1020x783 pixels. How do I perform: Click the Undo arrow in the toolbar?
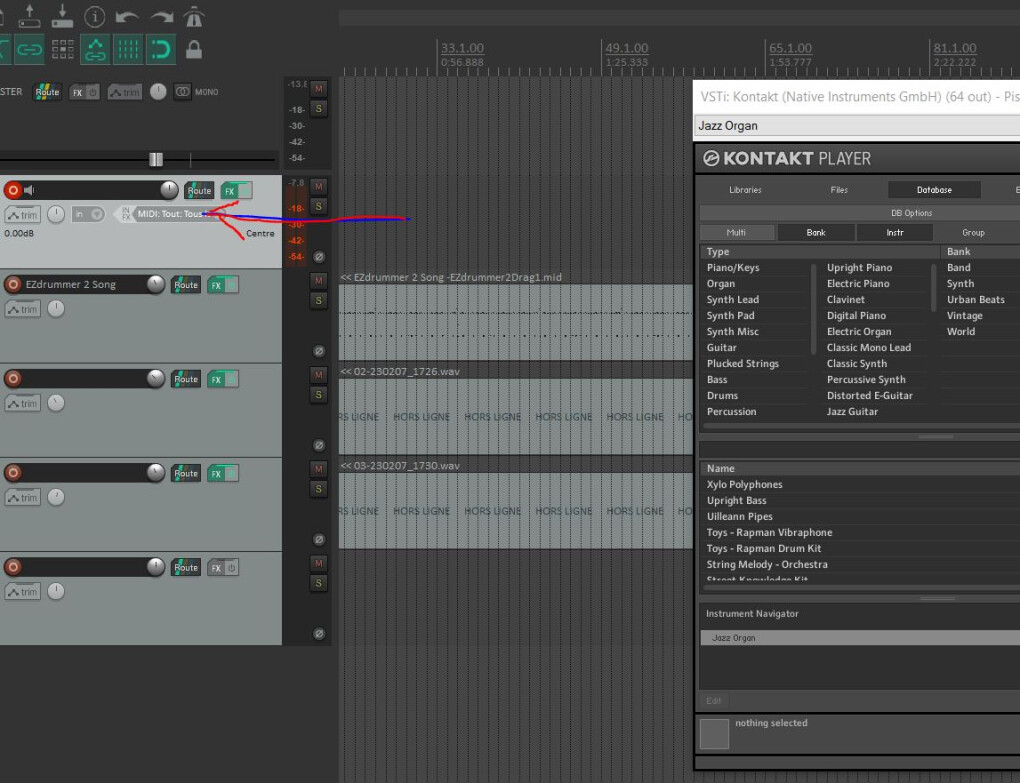[x=127, y=18]
